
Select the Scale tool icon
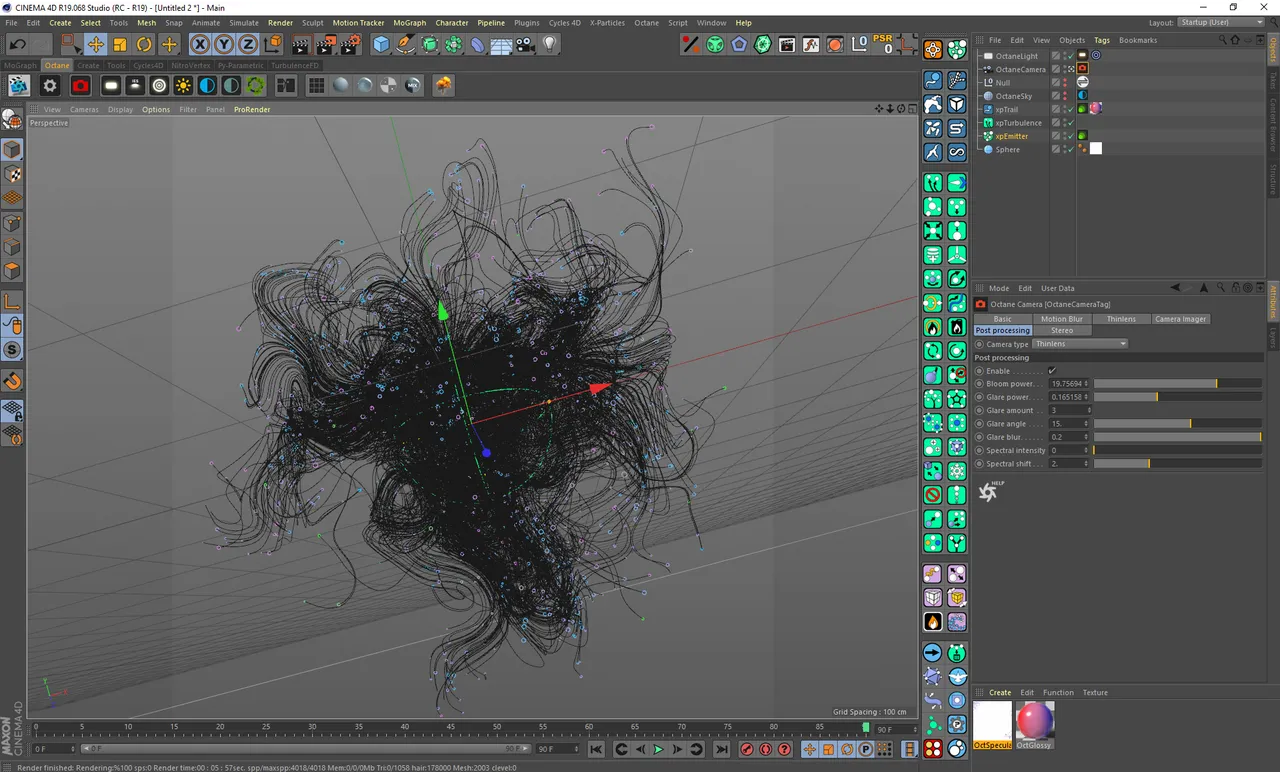coord(120,44)
